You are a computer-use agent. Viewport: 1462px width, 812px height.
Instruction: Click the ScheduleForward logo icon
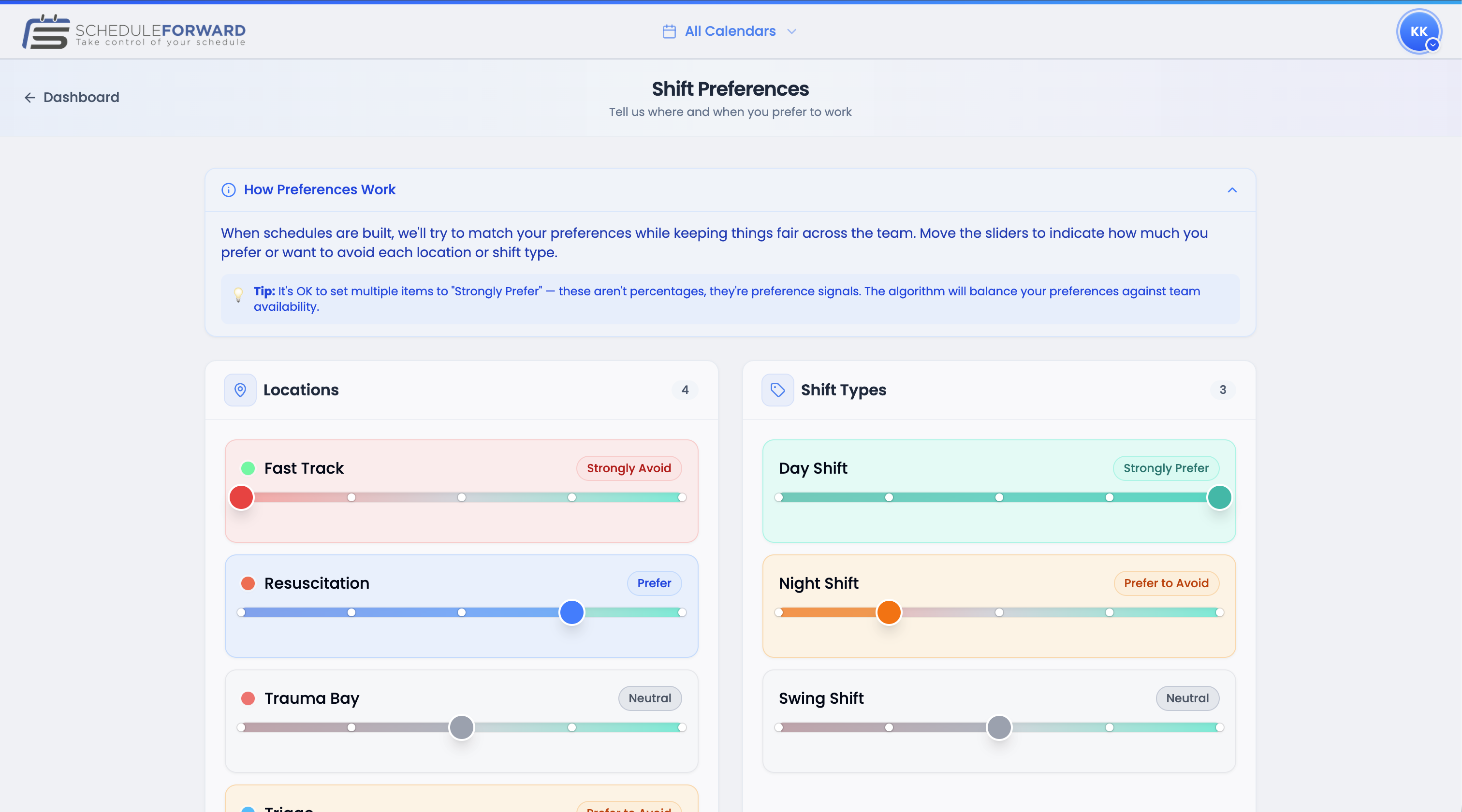[46, 32]
